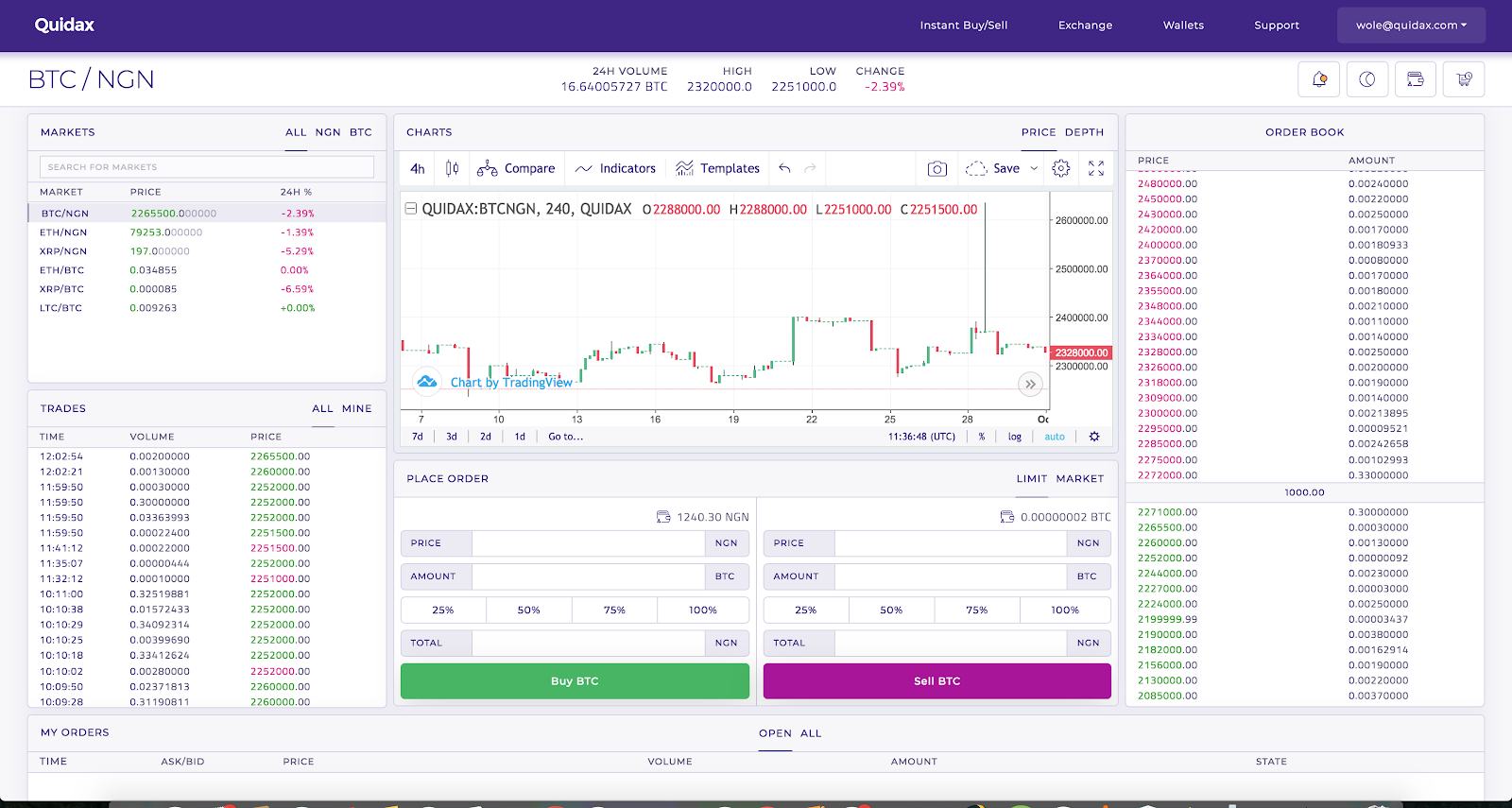1512x808 pixels.
Task: Switch chart to PRICE view
Action: [1039, 132]
